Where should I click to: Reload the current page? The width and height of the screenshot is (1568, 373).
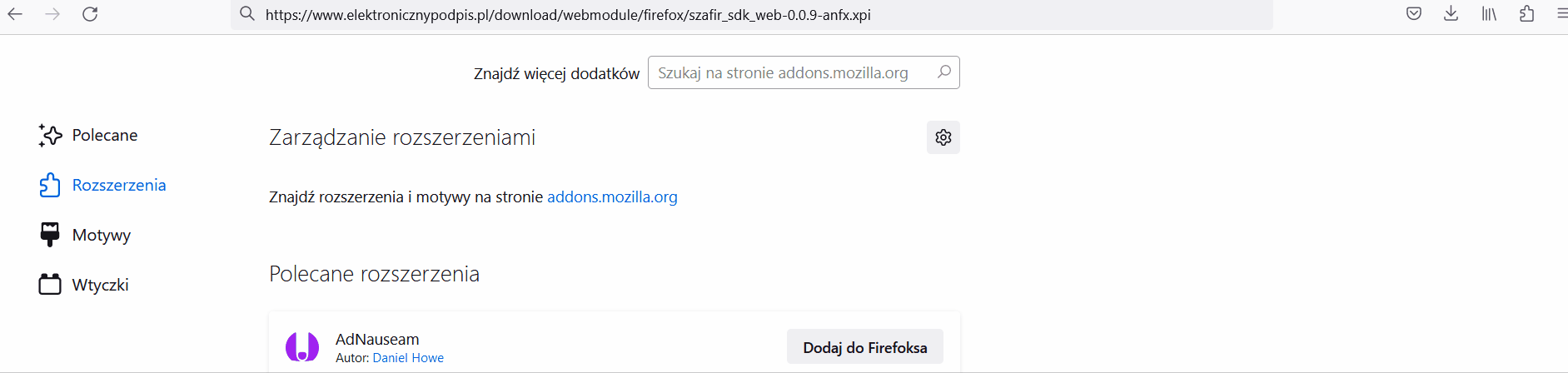click(90, 14)
